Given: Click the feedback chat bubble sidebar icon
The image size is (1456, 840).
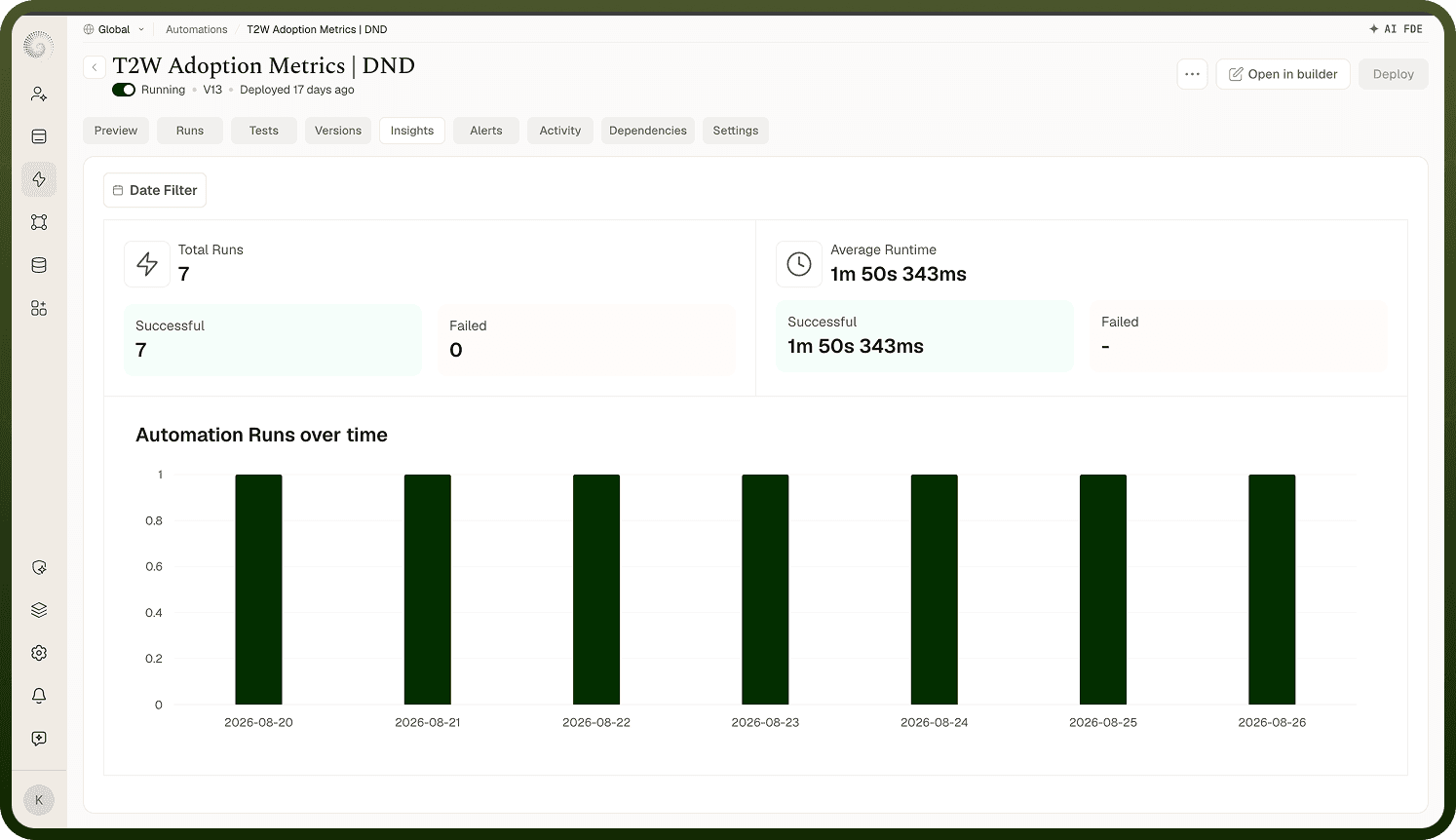Looking at the screenshot, I should click(39, 739).
